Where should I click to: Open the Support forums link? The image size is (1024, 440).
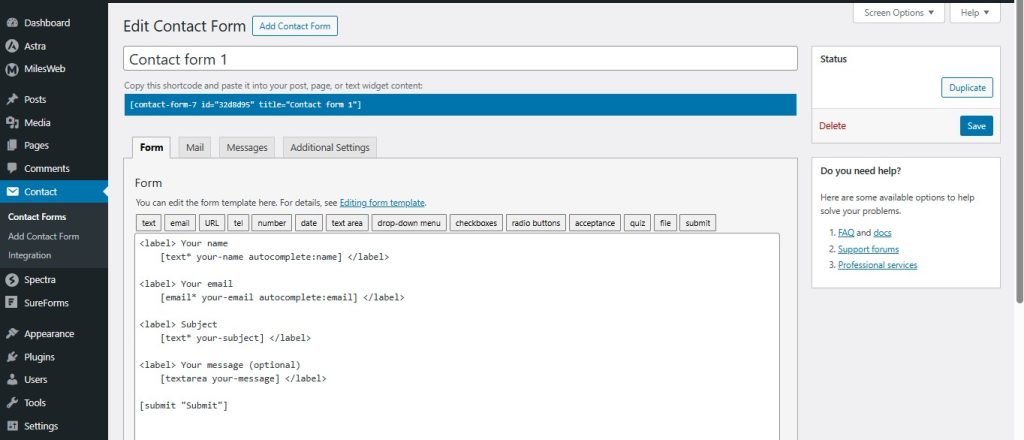pyautogui.click(x=868, y=249)
